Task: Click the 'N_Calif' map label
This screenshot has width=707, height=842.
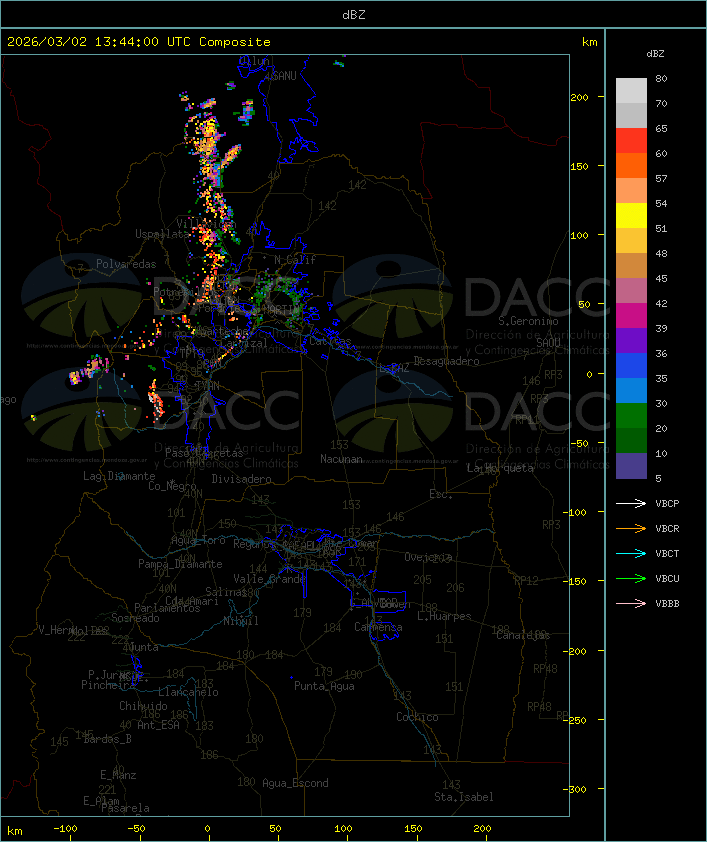Action: [x=295, y=259]
